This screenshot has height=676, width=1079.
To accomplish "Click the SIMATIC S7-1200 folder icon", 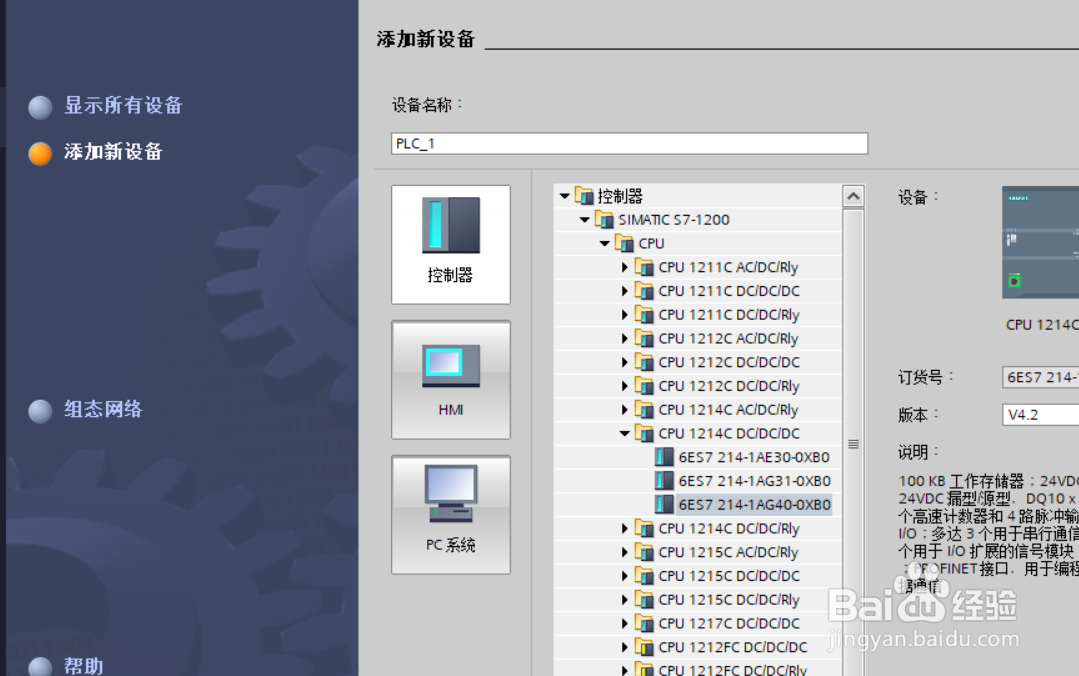I will tap(603, 220).
